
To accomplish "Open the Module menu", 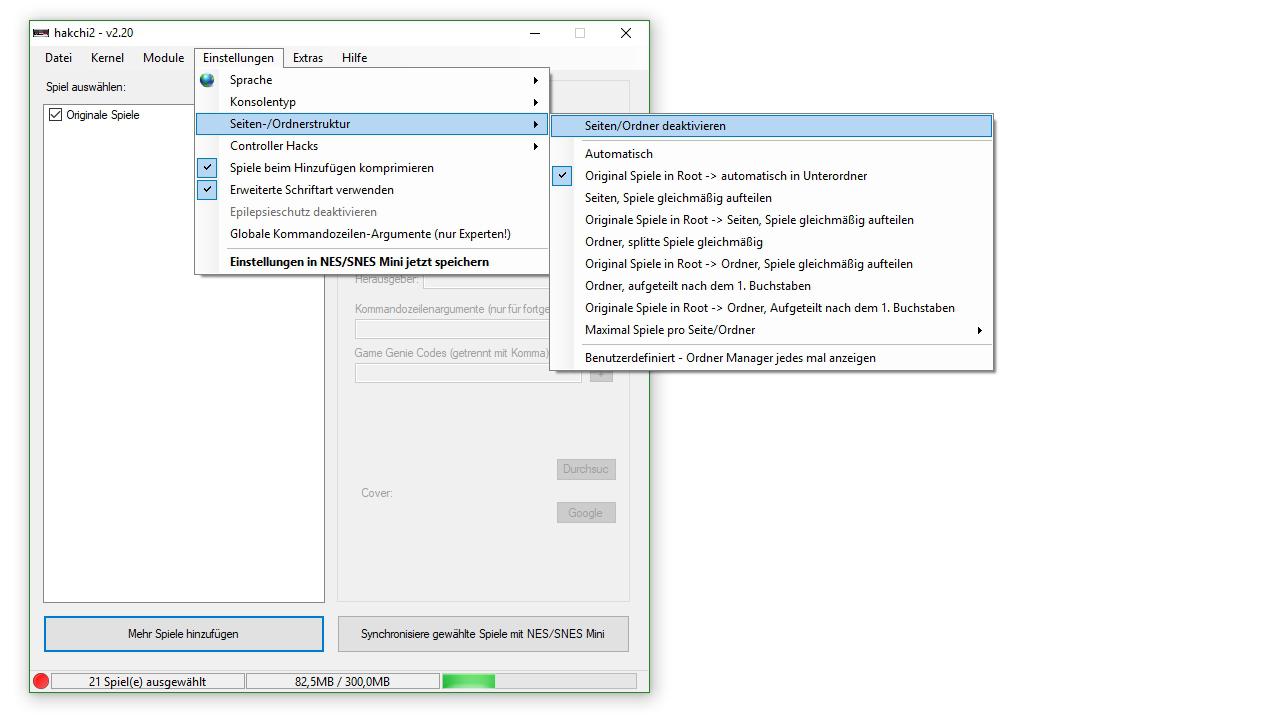I will click(163, 58).
